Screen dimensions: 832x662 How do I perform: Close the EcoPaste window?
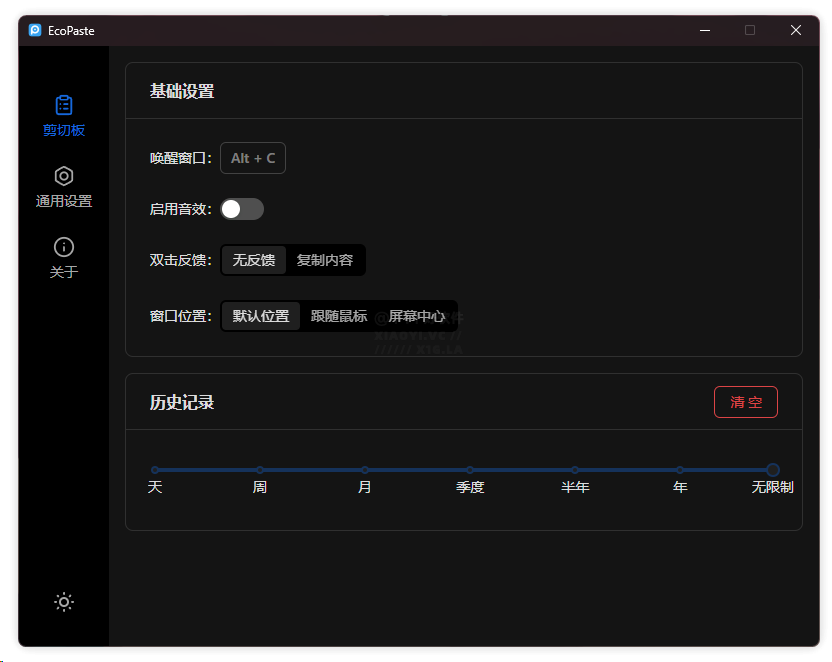tap(795, 30)
